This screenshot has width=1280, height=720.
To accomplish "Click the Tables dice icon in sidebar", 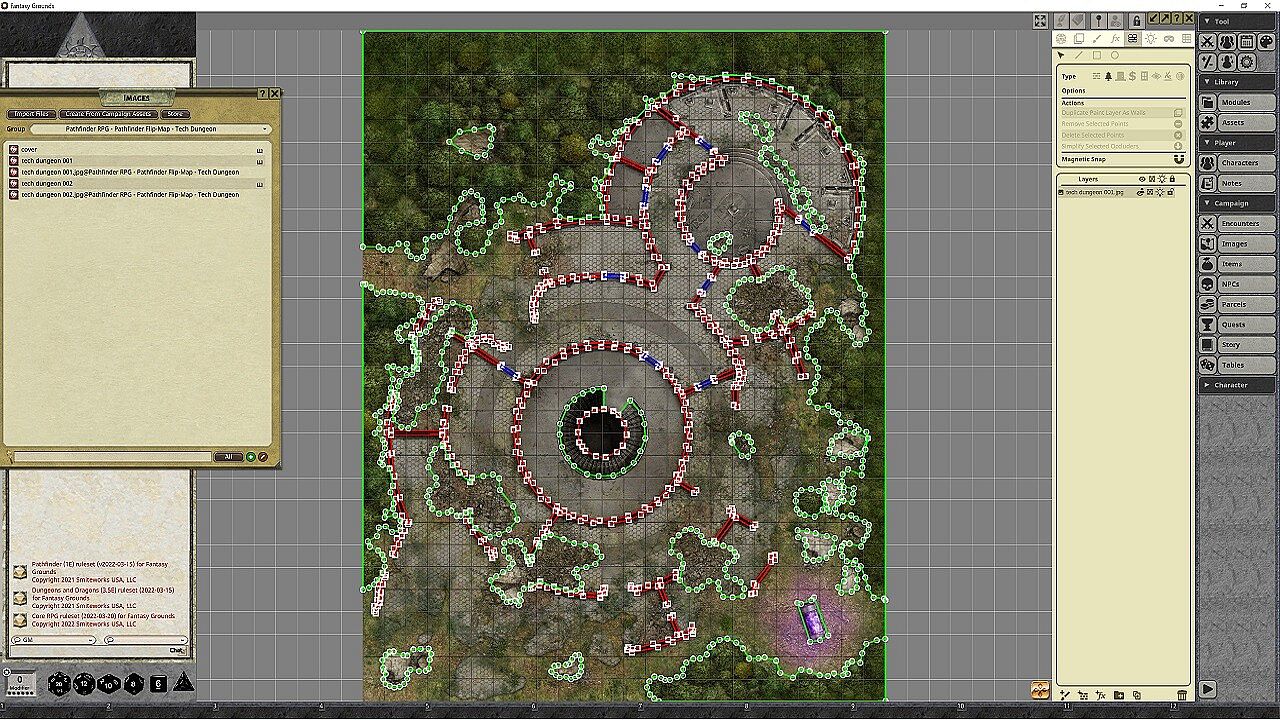I will [1208, 365].
